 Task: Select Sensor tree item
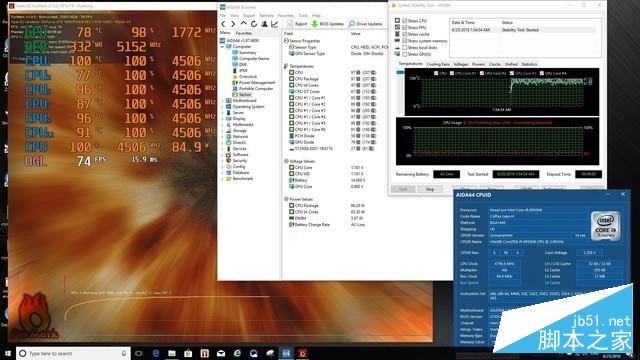coord(245,95)
